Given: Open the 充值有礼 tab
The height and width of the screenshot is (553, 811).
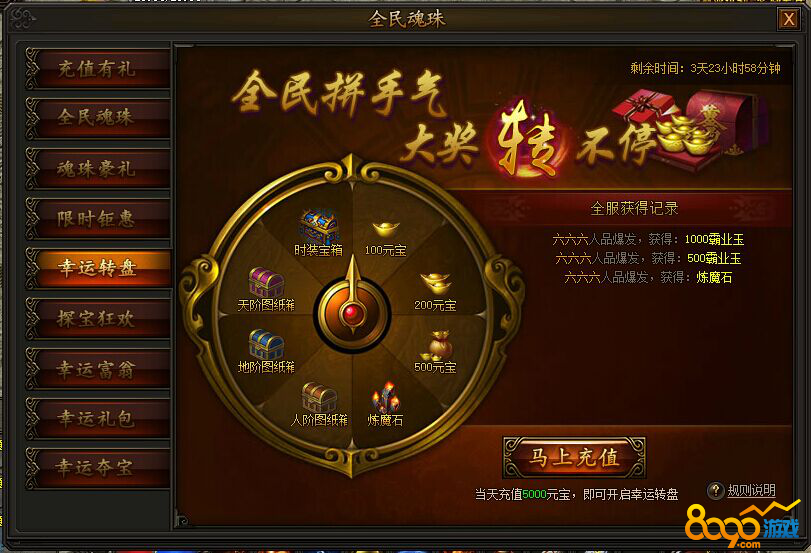Looking at the screenshot, I should click(x=98, y=69).
